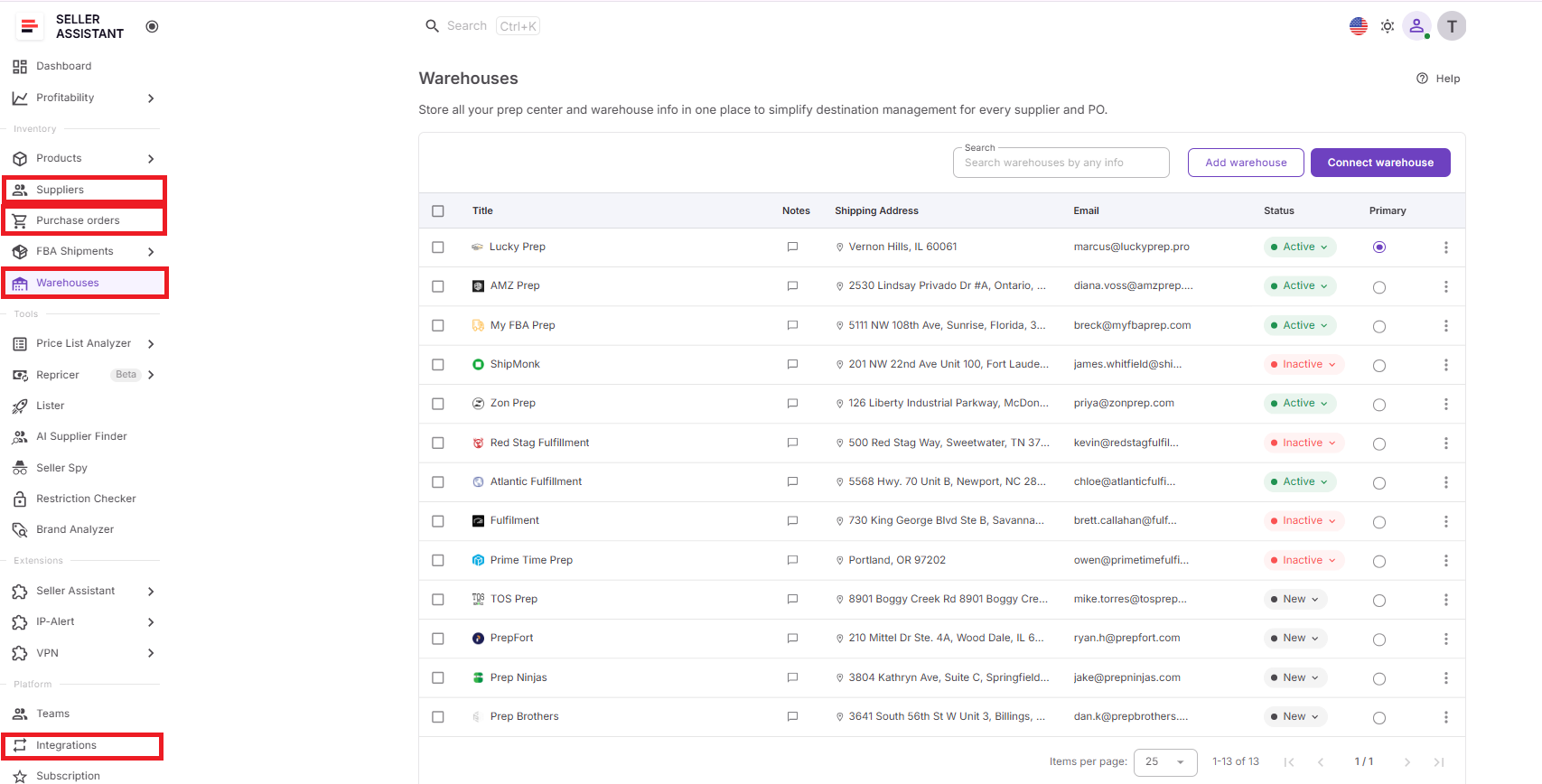This screenshot has height=784, width=1542.
Task: Click the Brand Analyzer icon
Action: tap(20, 530)
